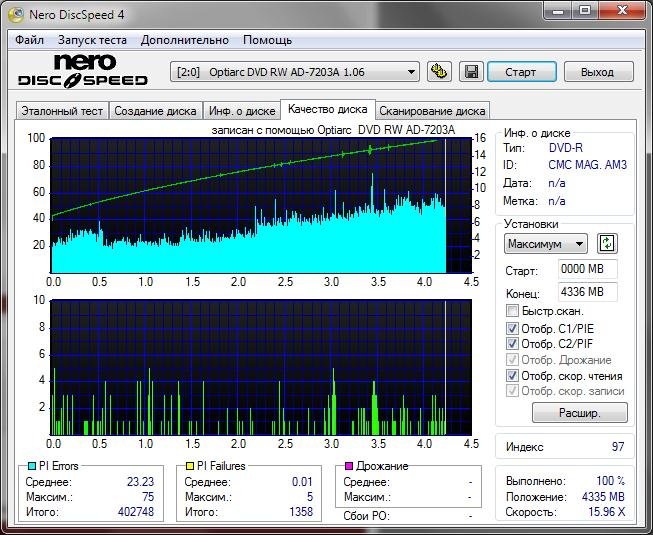
Task: Click the PI Failures total 1358
Action: pos(301,511)
